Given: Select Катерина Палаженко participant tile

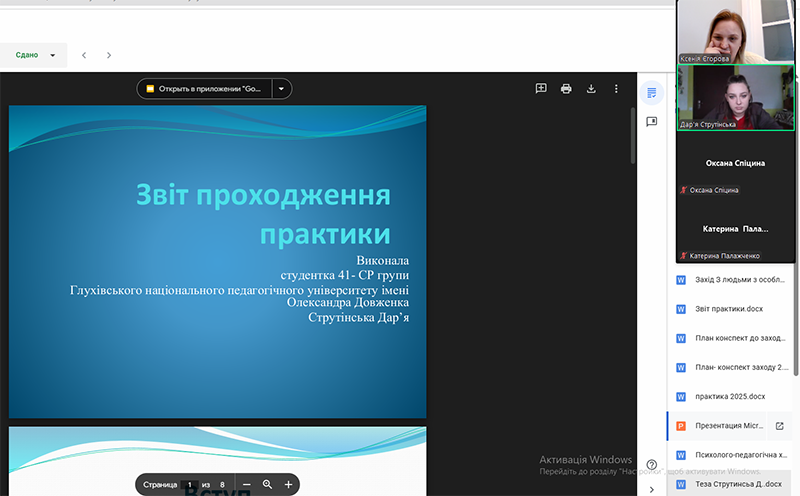Looking at the screenshot, I should [736, 229].
